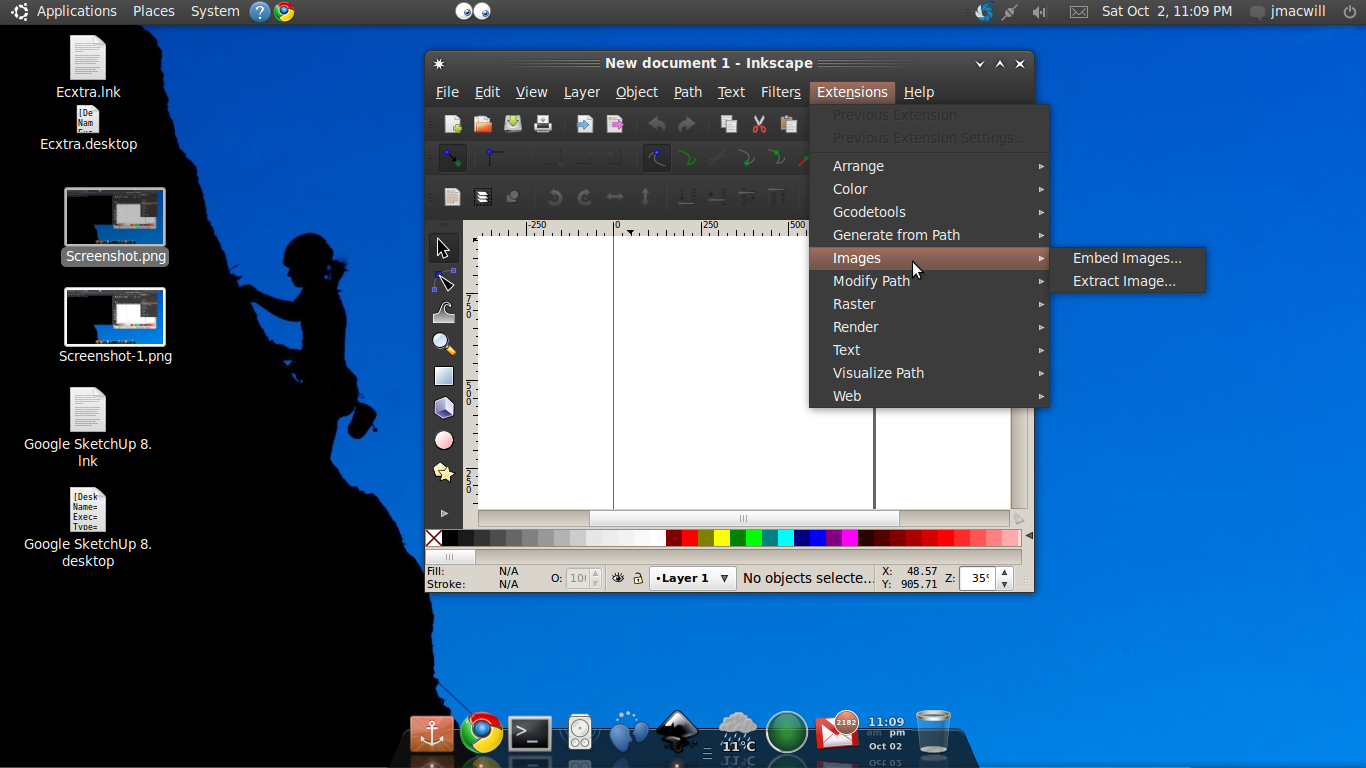1366x768 pixels.
Task: Activate the Zoom magnifier tool
Action: click(x=444, y=344)
